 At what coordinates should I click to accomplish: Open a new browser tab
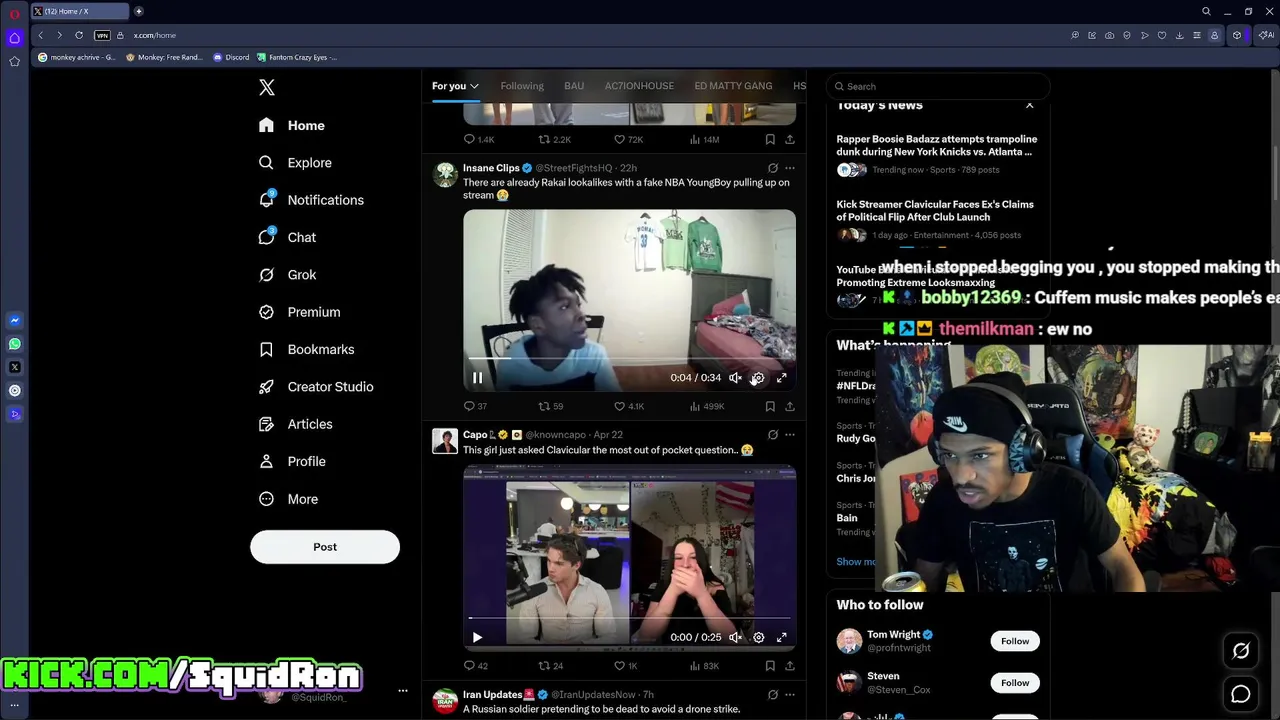point(138,11)
